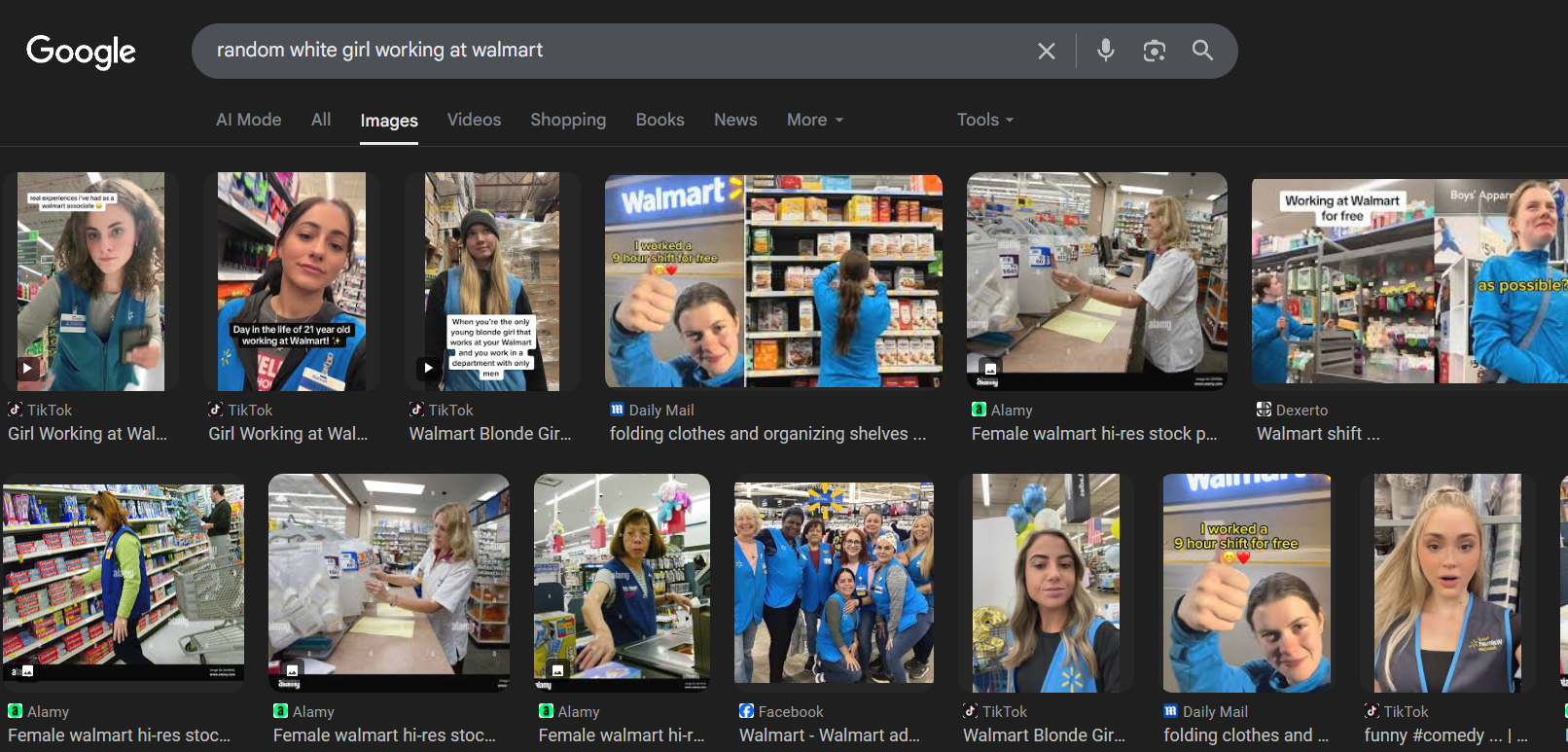Click the top-row Daily Mail favicon

[x=617, y=410]
